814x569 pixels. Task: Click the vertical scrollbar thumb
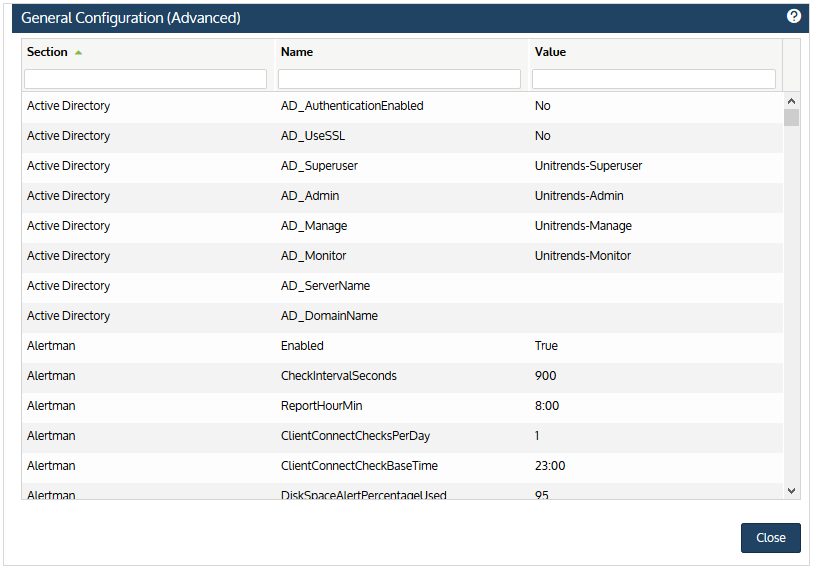(x=791, y=117)
